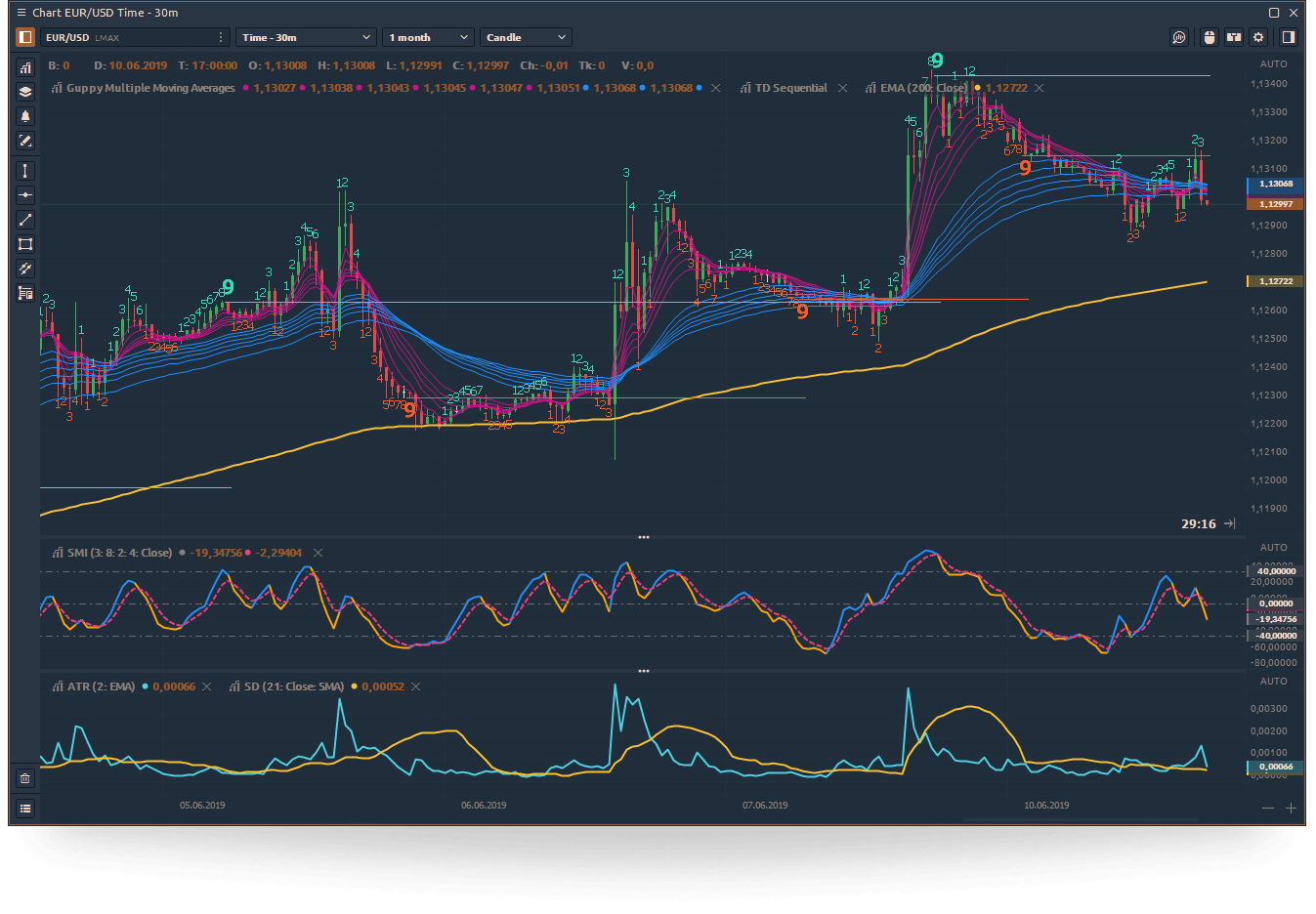This screenshot has width=1316, height=914.
Task: Click the 05.06.2019 date on time axis
Action: (202, 806)
